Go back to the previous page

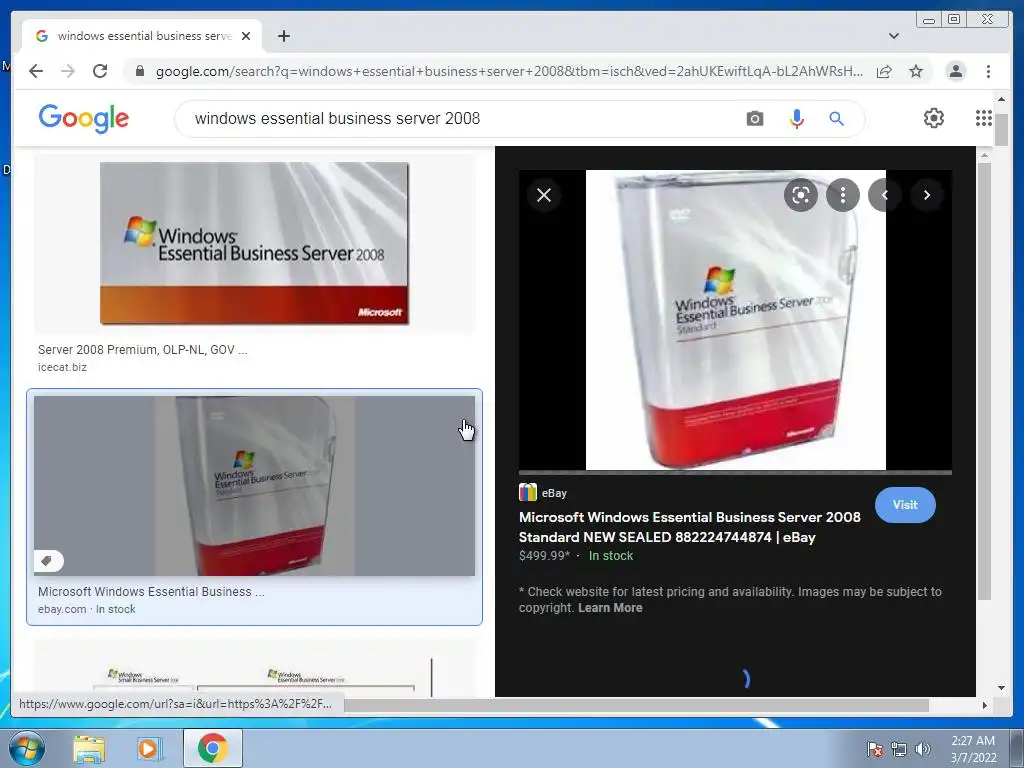36,71
